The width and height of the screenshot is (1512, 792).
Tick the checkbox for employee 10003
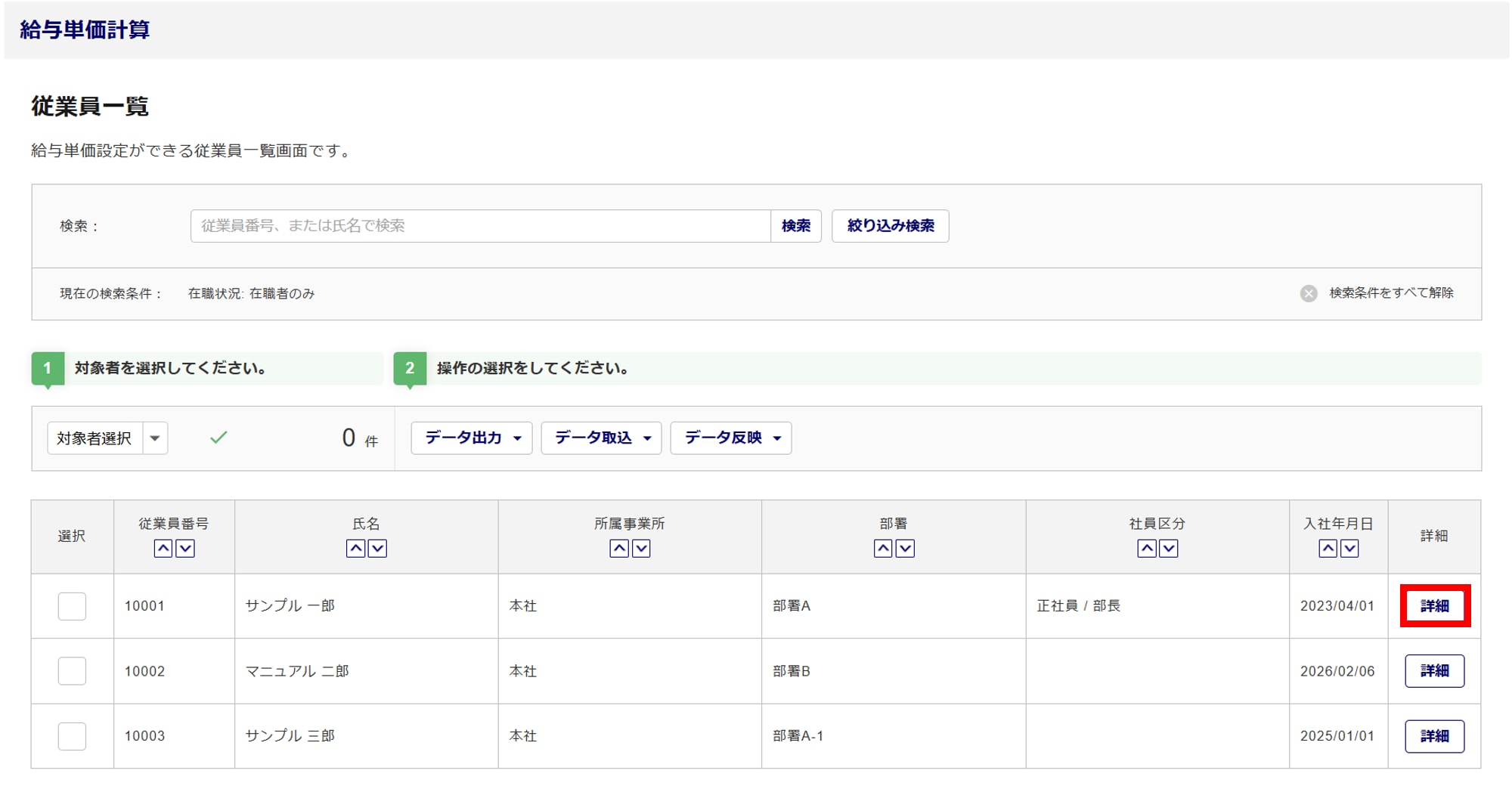click(72, 736)
